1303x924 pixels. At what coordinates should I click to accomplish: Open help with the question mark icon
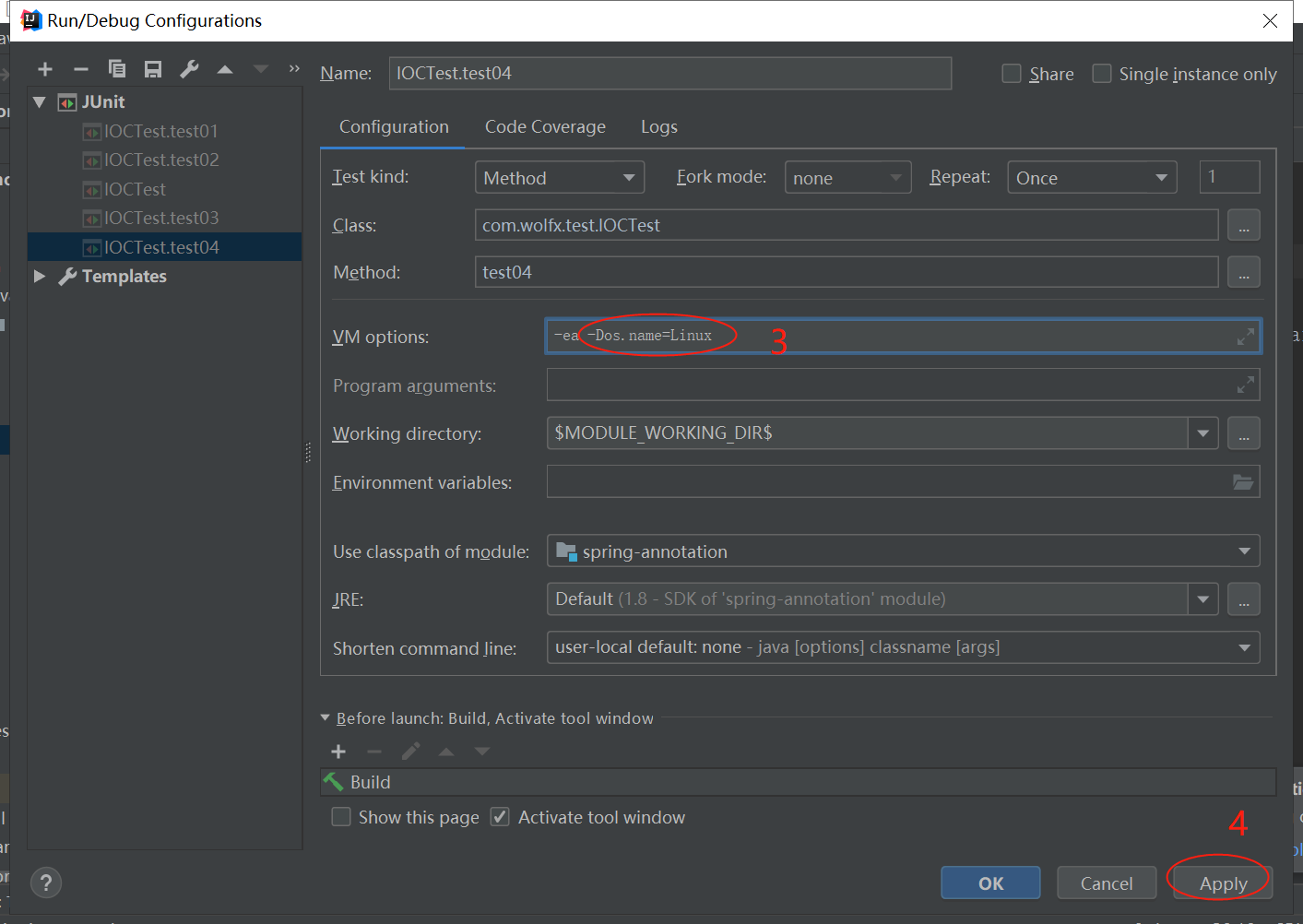pos(46,883)
